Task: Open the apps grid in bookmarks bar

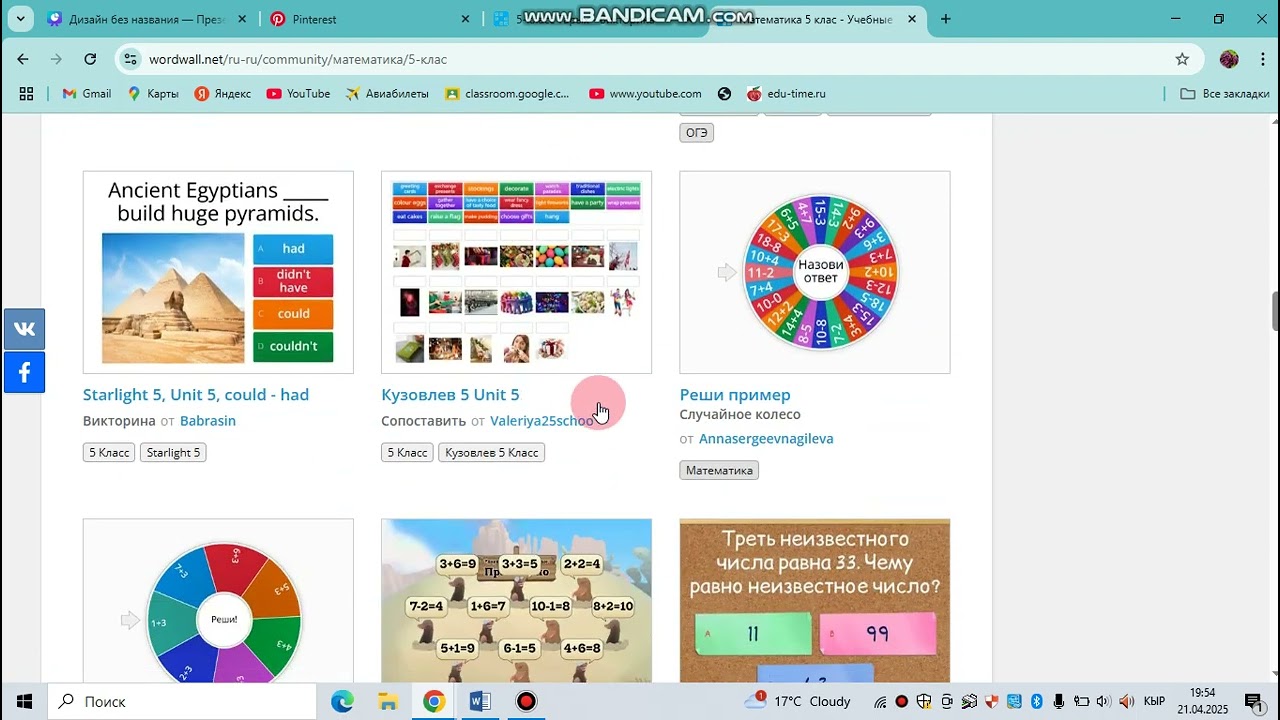Action: point(26,93)
